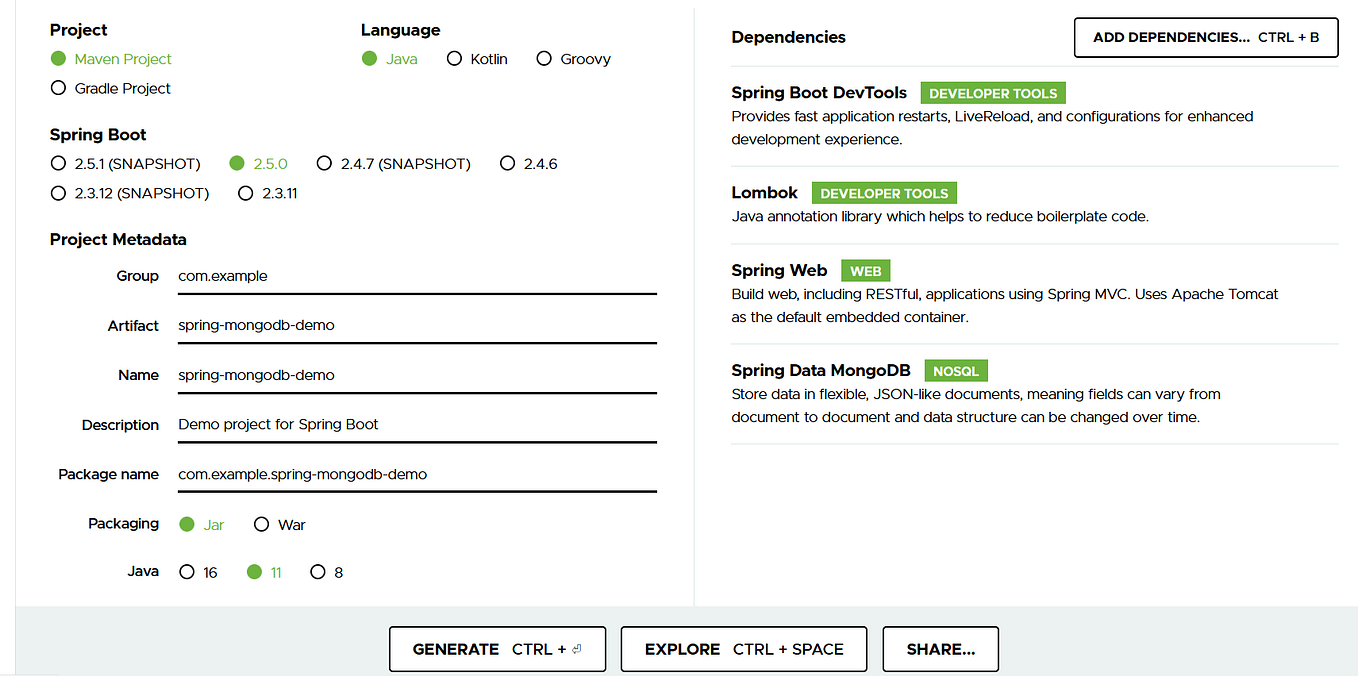Viewport: 1358px width, 676px height.
Task: Open the EXPLORE project view
Action: [x=743, y=648]
